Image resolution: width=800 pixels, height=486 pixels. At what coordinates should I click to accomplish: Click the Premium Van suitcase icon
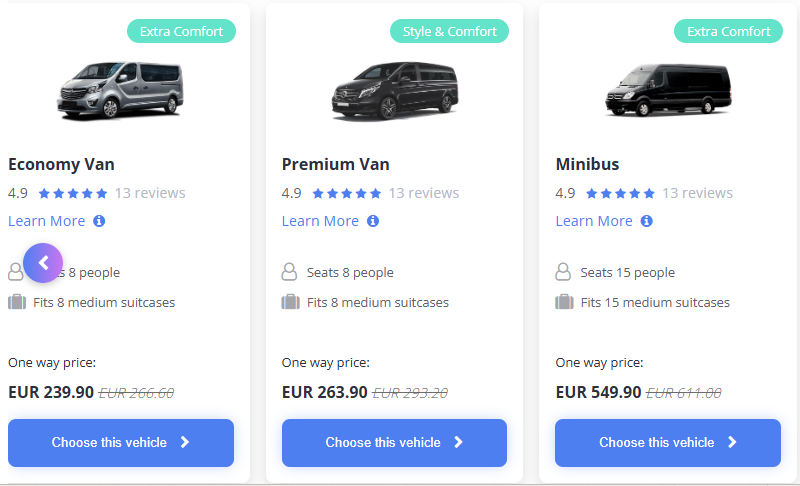click(290, 302)
